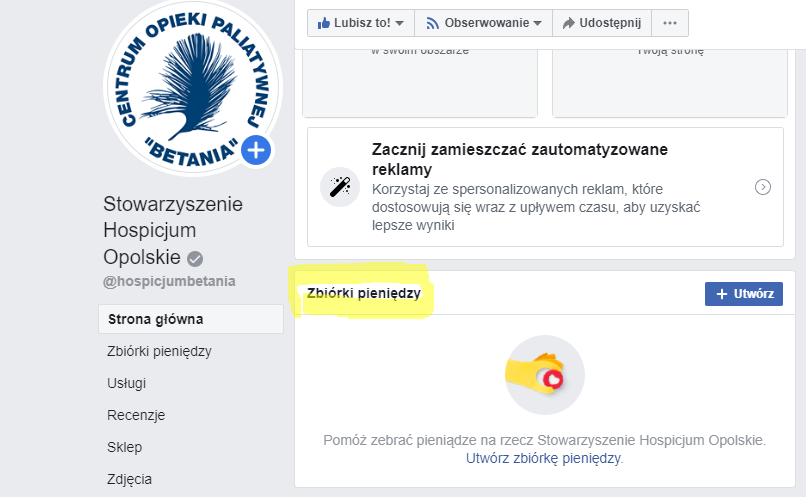Click the magic wand automated ads icon
Image resolution: width=806 pixels, height=497 pixels.
point(340,187)
